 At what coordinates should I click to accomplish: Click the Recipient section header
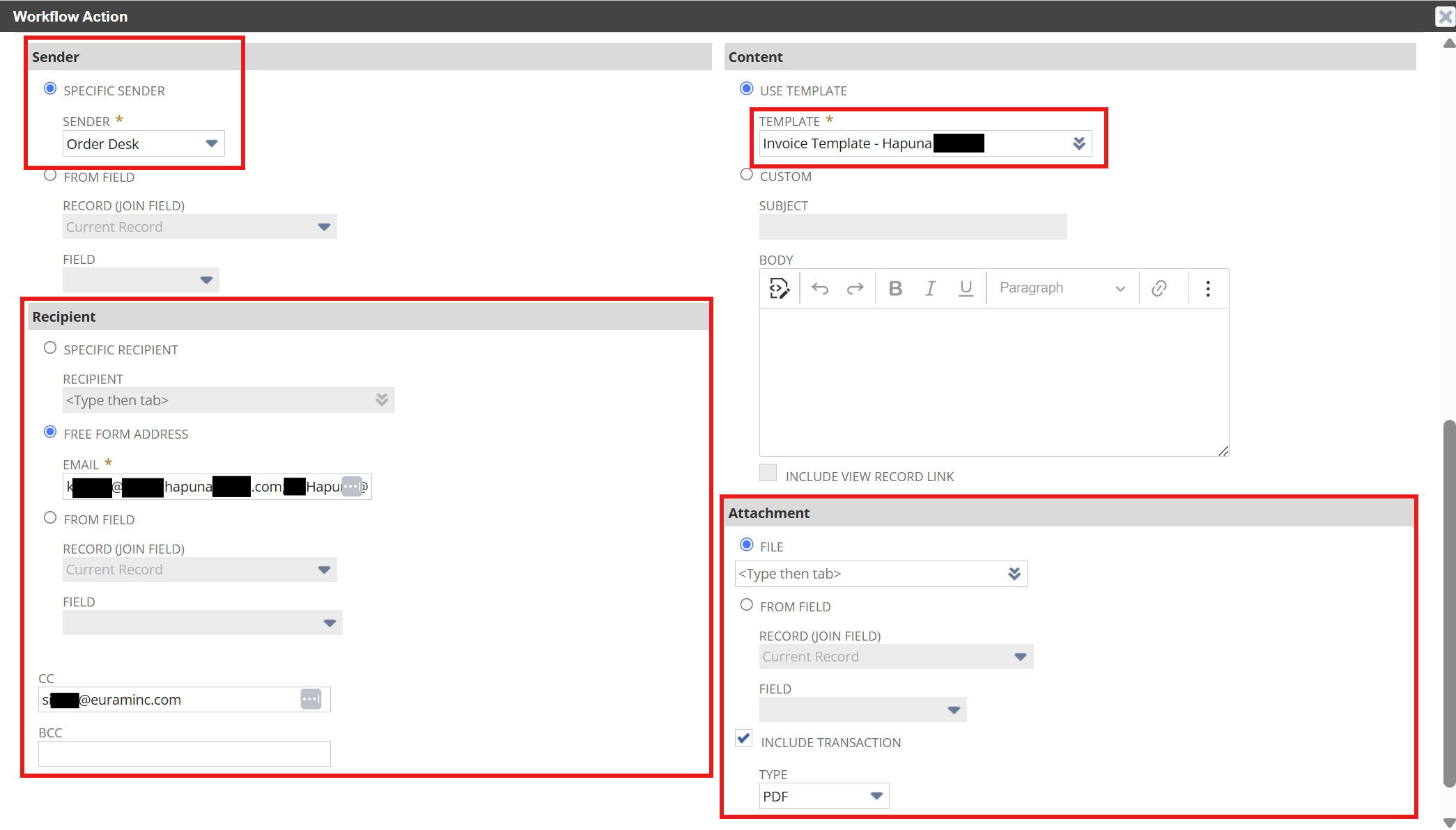(x=369, y=317)
